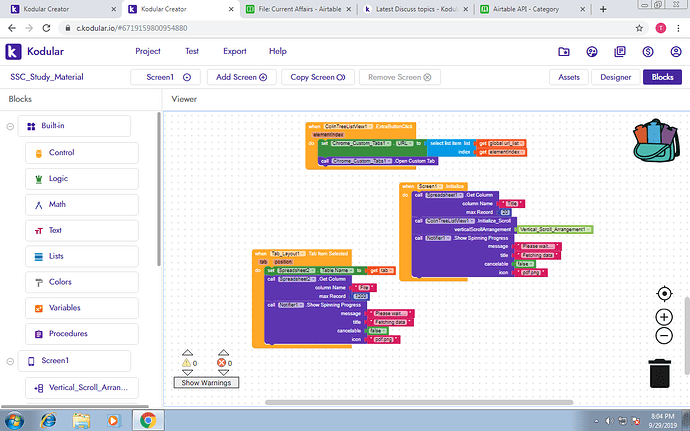This screenshot has height=431, width=690.
Task: Open the Control blocks drawer
Action: point(82,153)
